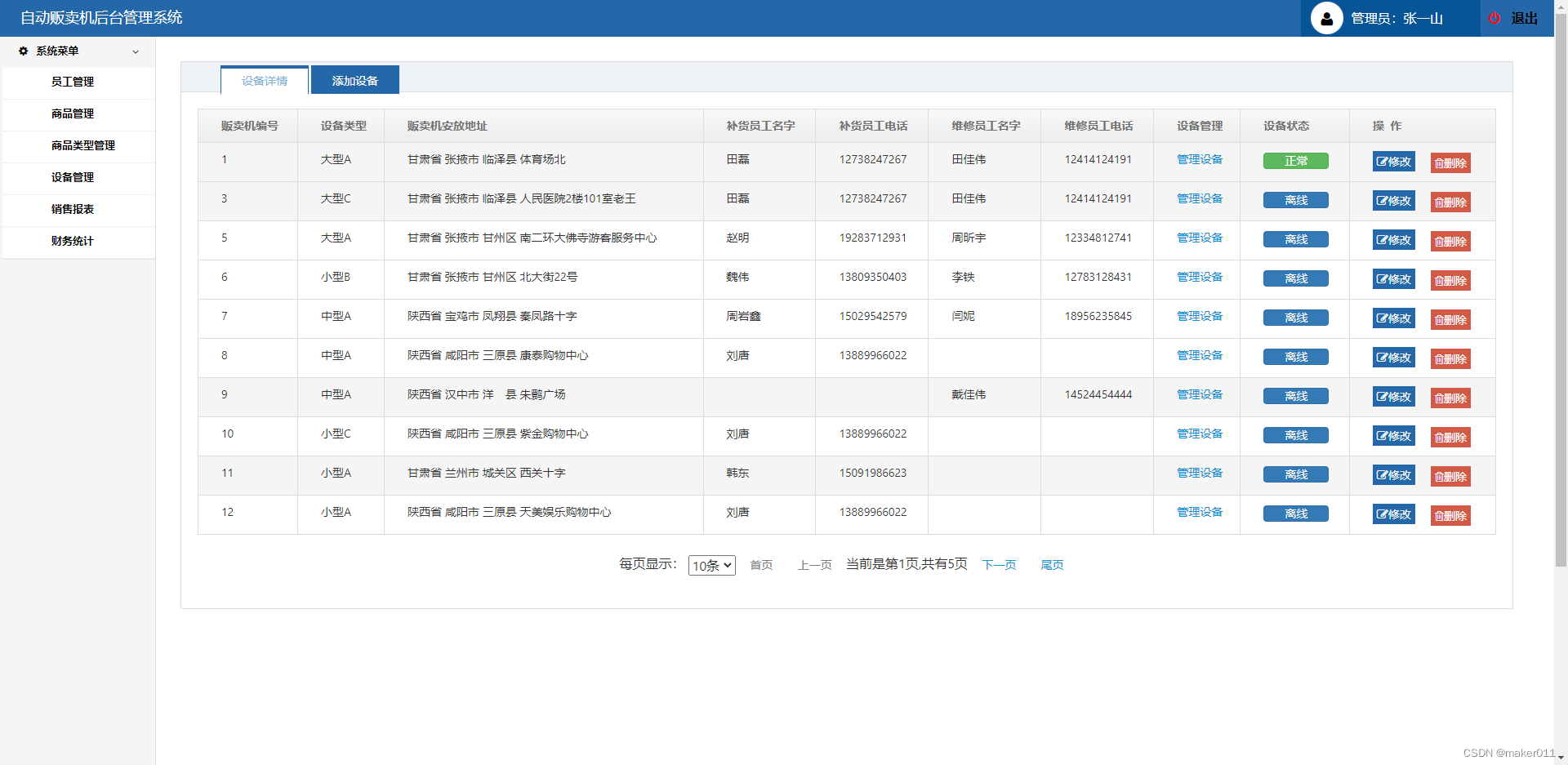Open 管理设备 for machine at 紫金购物中心
This screenshot has width=1568, height=765.
[1200, 434]
